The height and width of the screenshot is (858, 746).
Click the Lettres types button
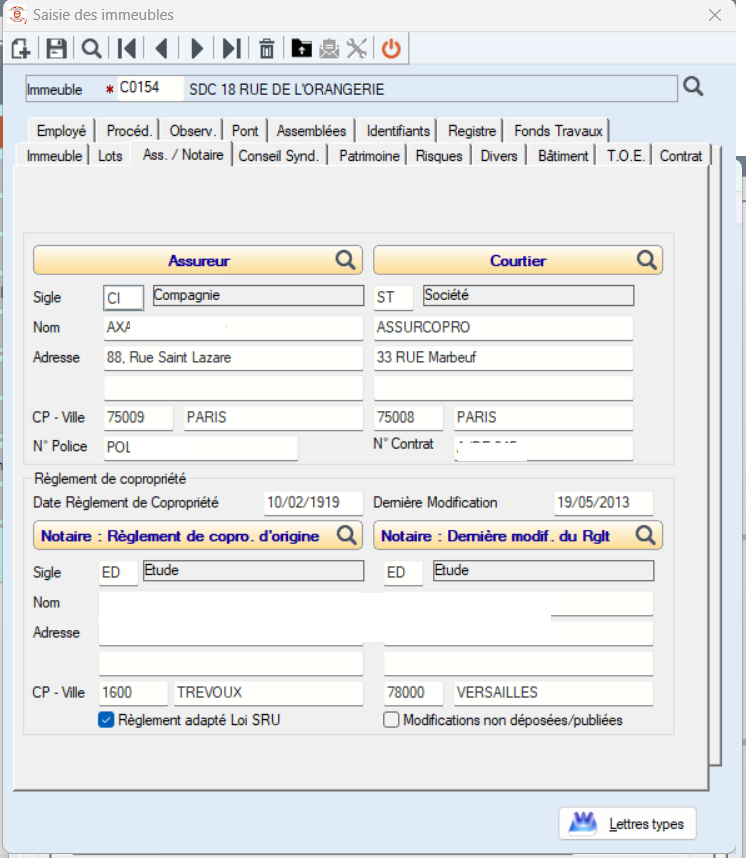coord(627,824)
